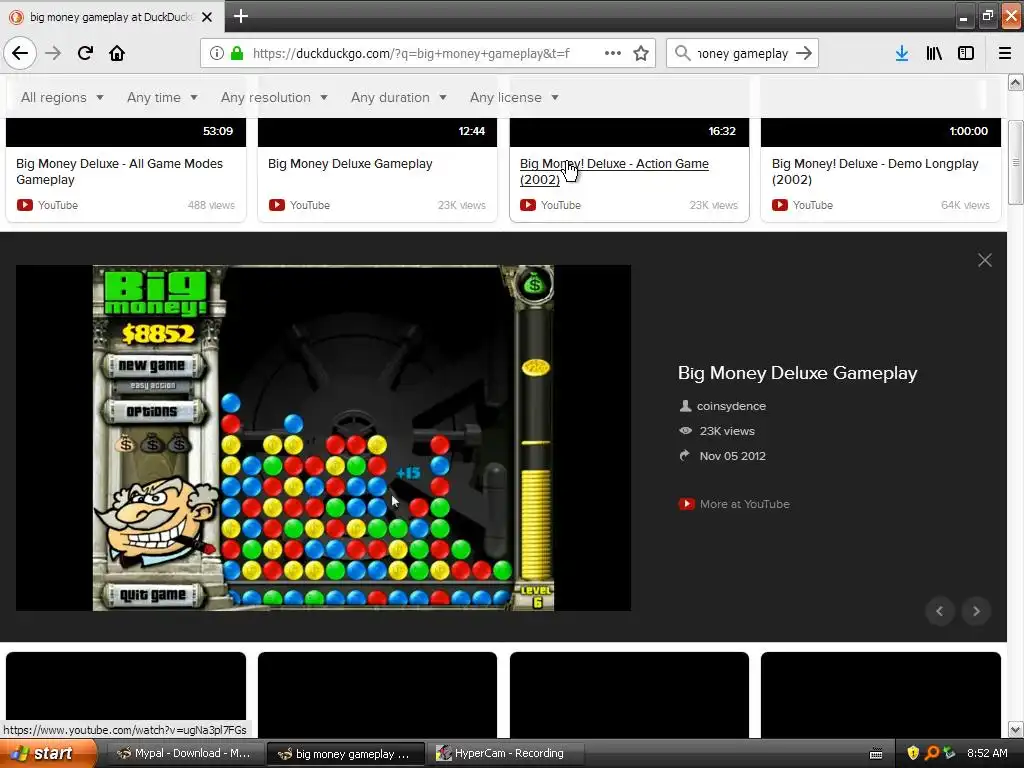
Task: Open Big Money! Deluxe - Demo Longplay (2002)
Action: click(x=875, y=172)
